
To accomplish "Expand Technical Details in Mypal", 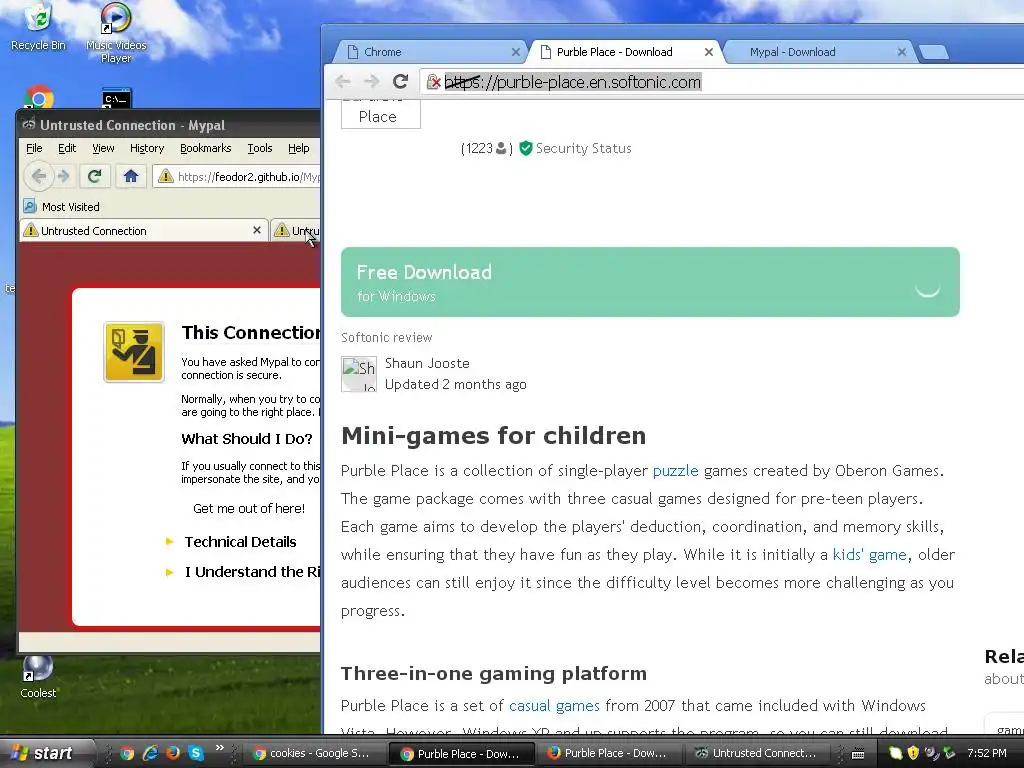I will (x=240, y=541).
